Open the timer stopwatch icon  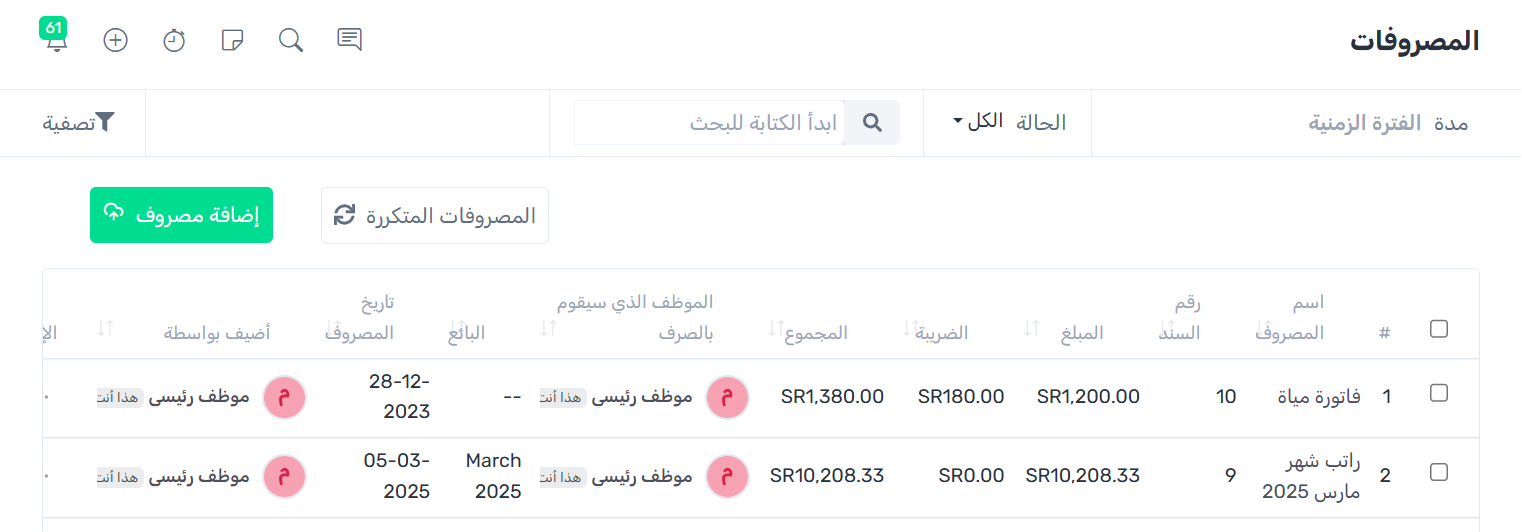[x=174, y=40]
